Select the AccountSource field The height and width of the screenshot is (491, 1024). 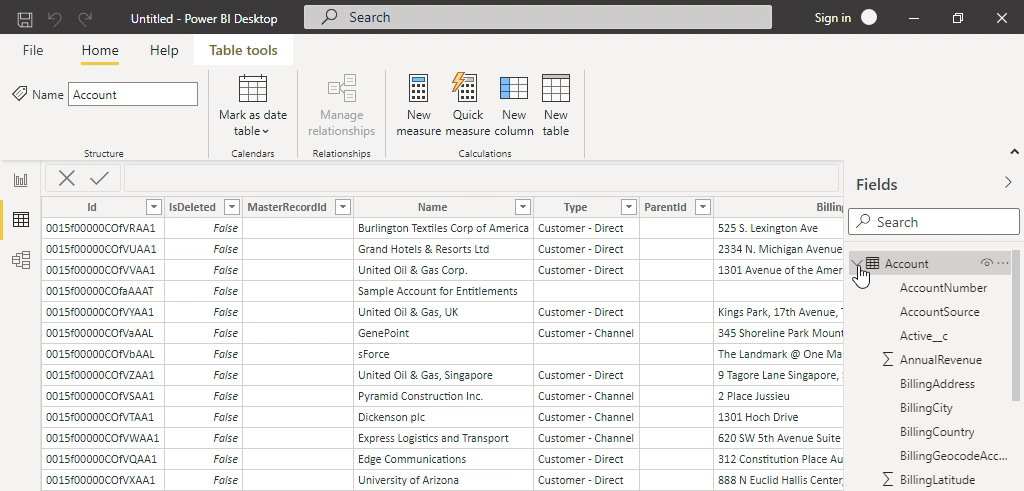pos(940,312)
